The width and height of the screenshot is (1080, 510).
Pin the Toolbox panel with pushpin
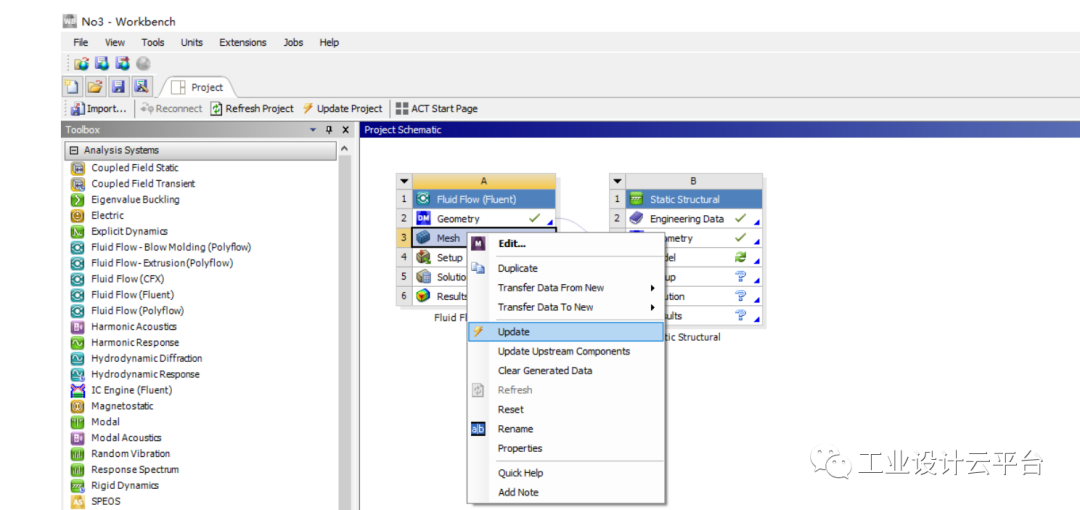(x=329, y=130)
